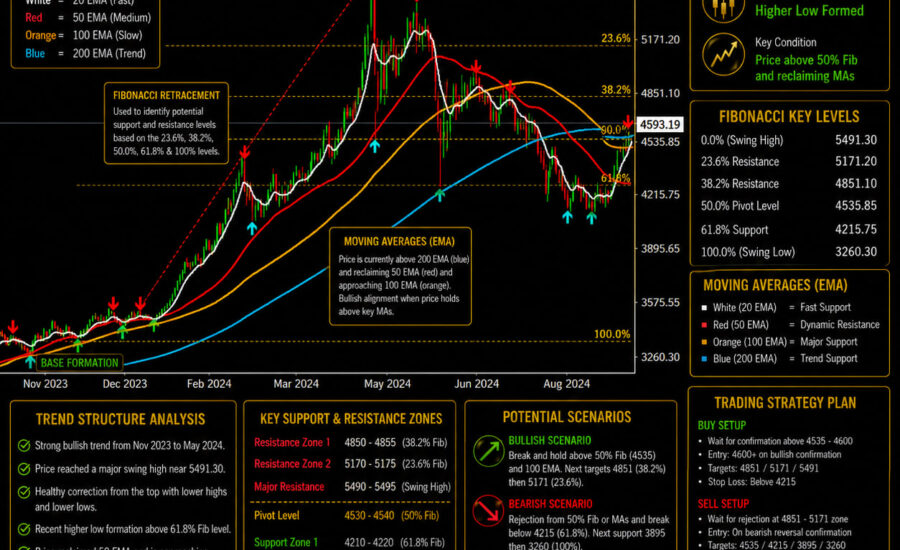Click the Price above 50% Fib condition text

pyautogui.click(x=806, y=68)
